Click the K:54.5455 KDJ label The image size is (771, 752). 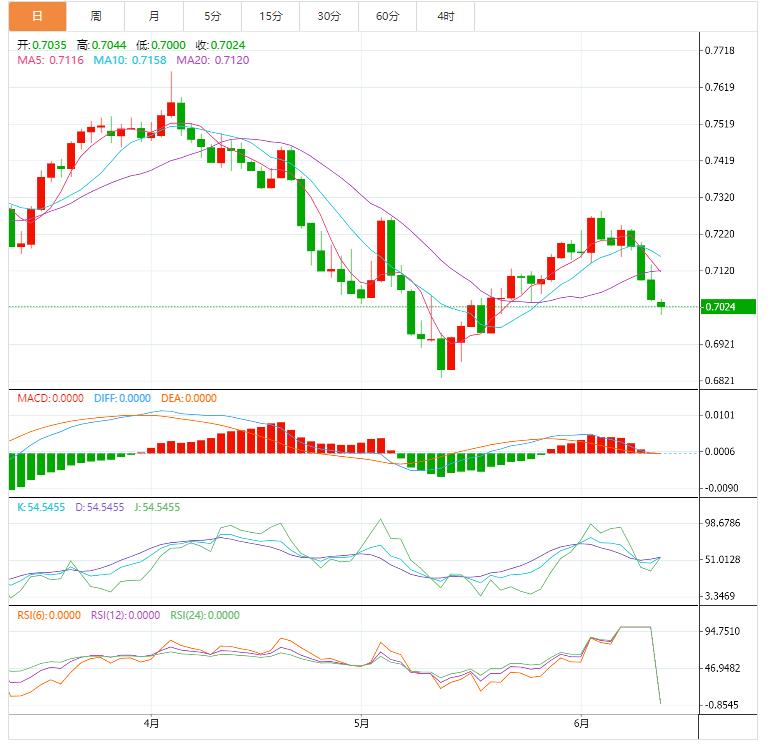pyautogui.click(x=41, y=507)
